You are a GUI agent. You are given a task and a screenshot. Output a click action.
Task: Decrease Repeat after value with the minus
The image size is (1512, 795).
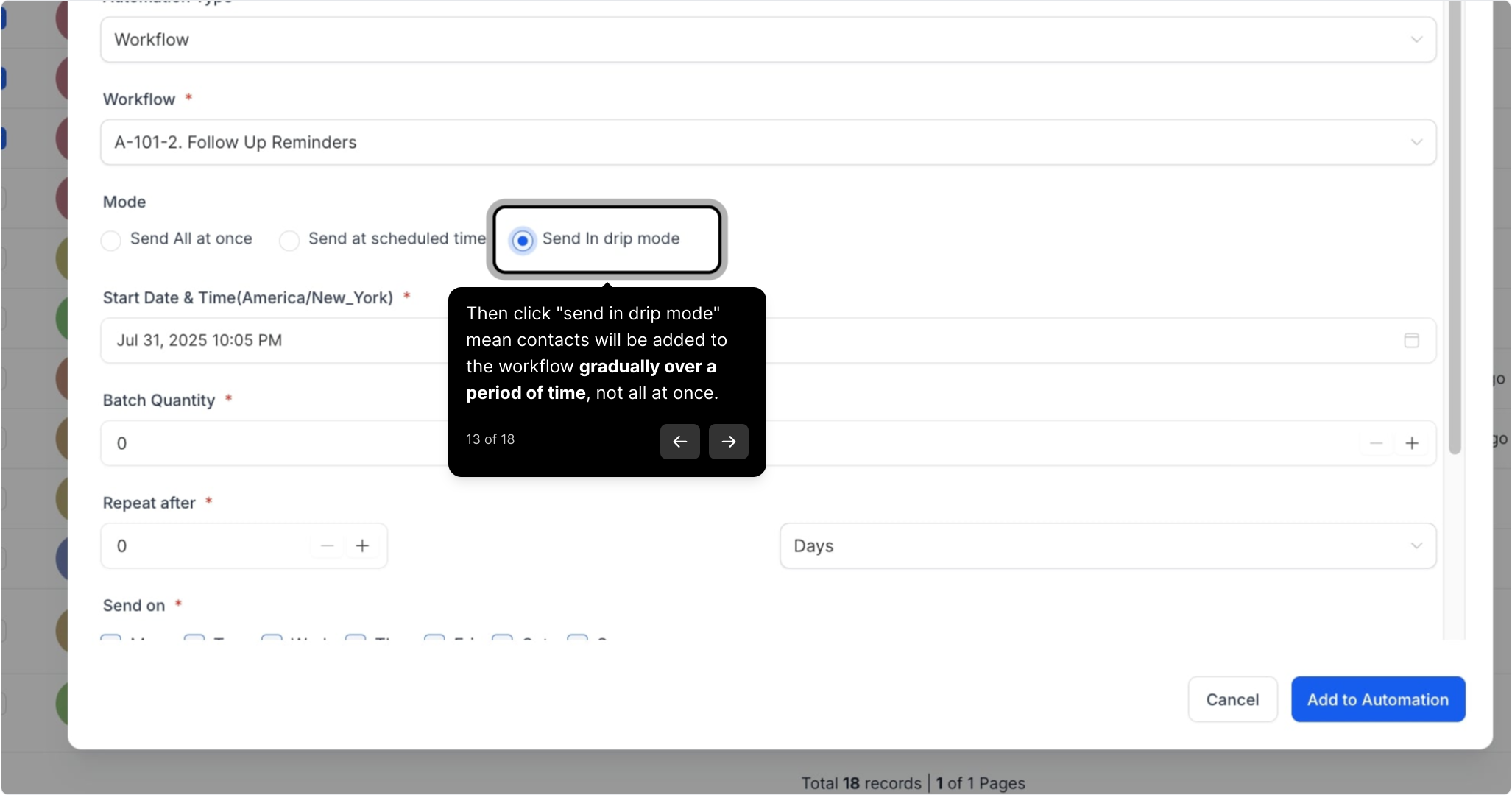(327, 545)
